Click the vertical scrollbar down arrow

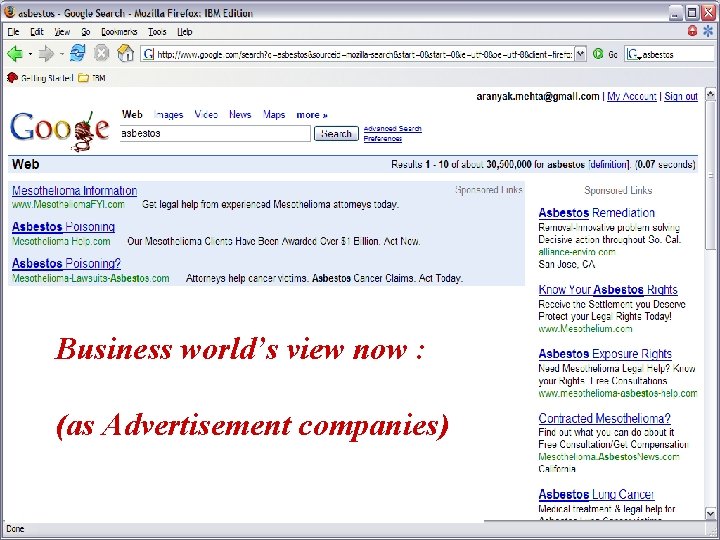coord(710,513)
